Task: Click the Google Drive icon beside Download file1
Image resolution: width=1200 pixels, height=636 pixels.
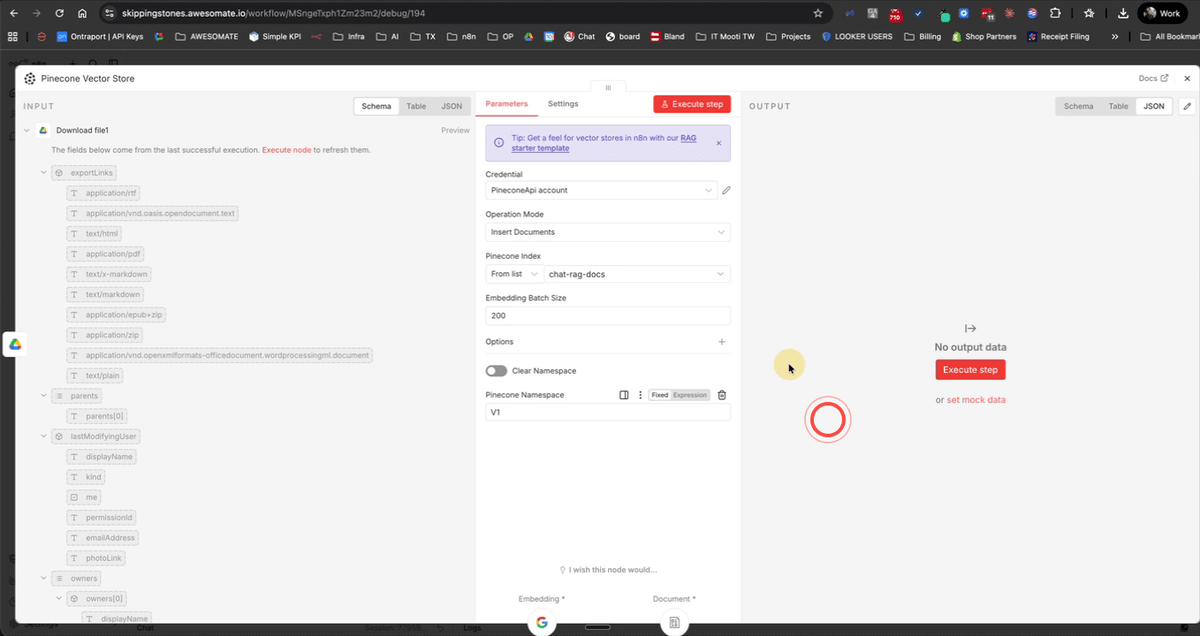Action: [x=43, y=130]
